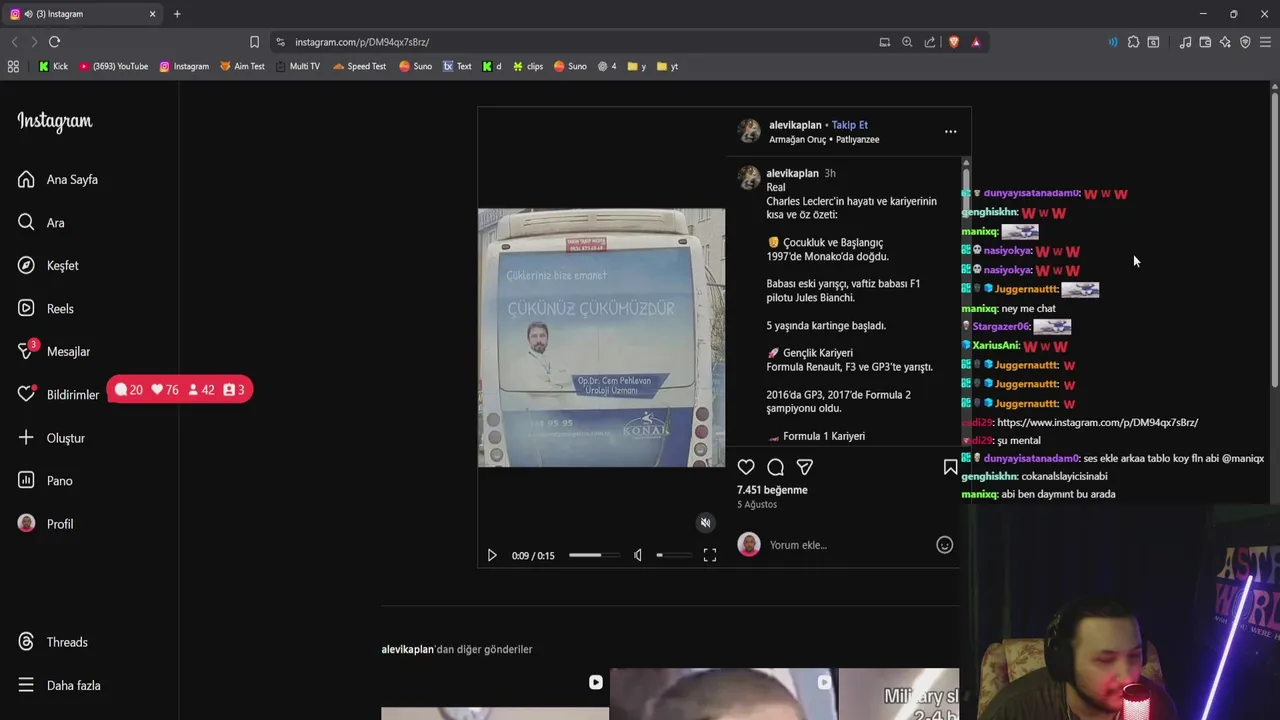
Task: Open 7.451 beğenme likes list
Action: (772, 490)
